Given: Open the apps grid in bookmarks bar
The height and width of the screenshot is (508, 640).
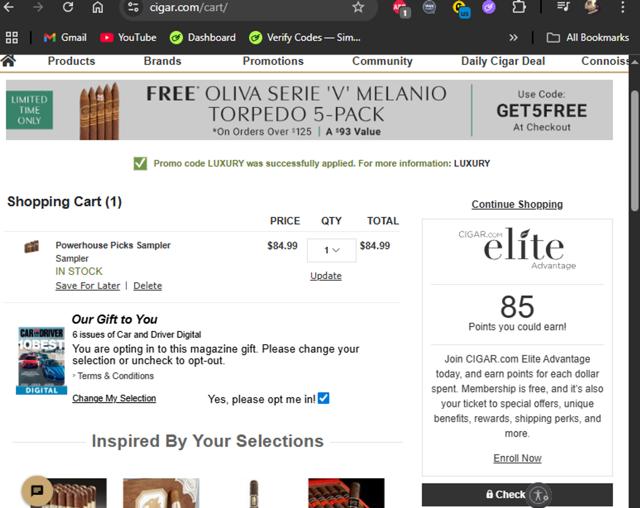Looking at the screenshot, I should (x=12, y=38).
